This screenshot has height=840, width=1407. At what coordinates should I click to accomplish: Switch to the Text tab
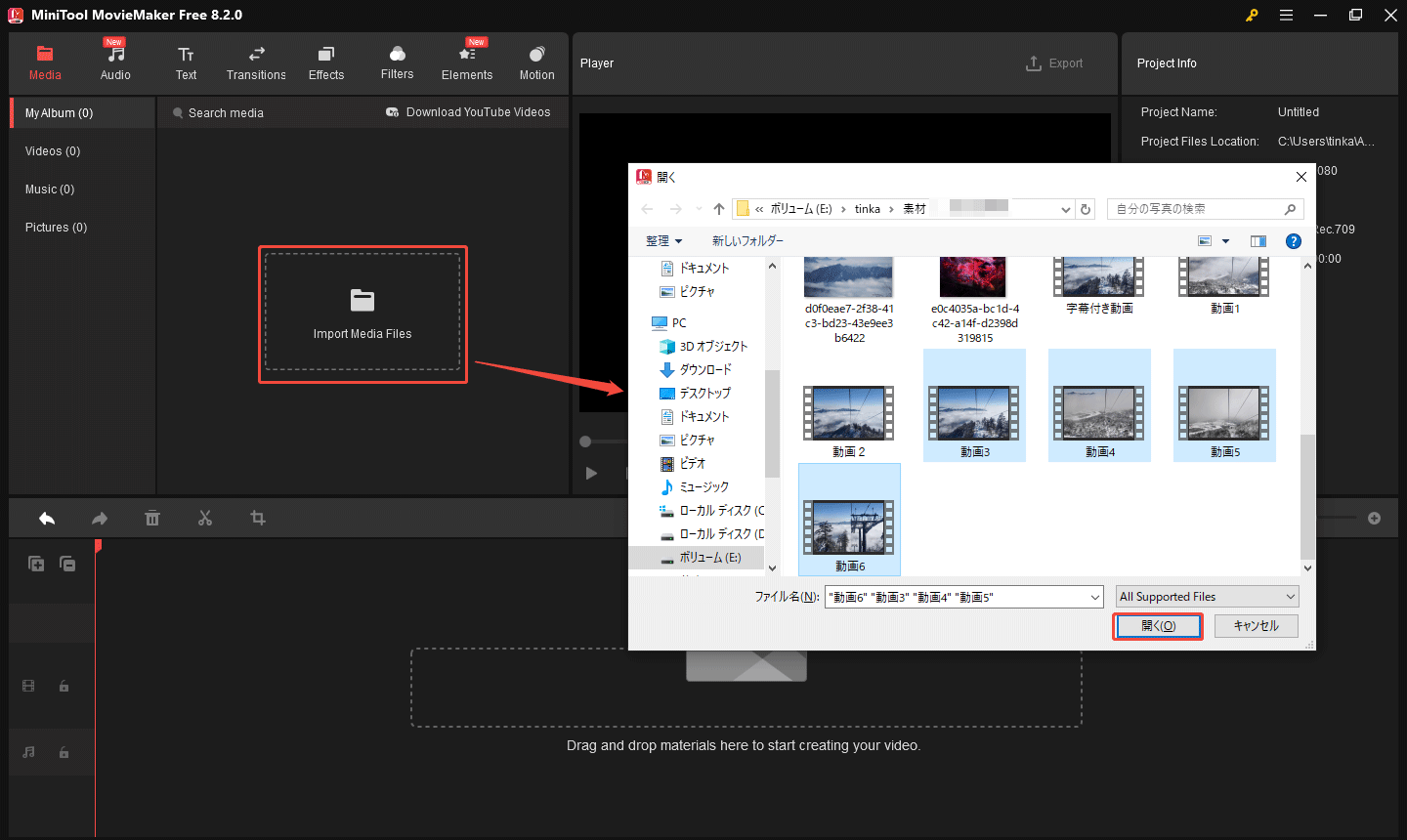[x=186, y=63]
